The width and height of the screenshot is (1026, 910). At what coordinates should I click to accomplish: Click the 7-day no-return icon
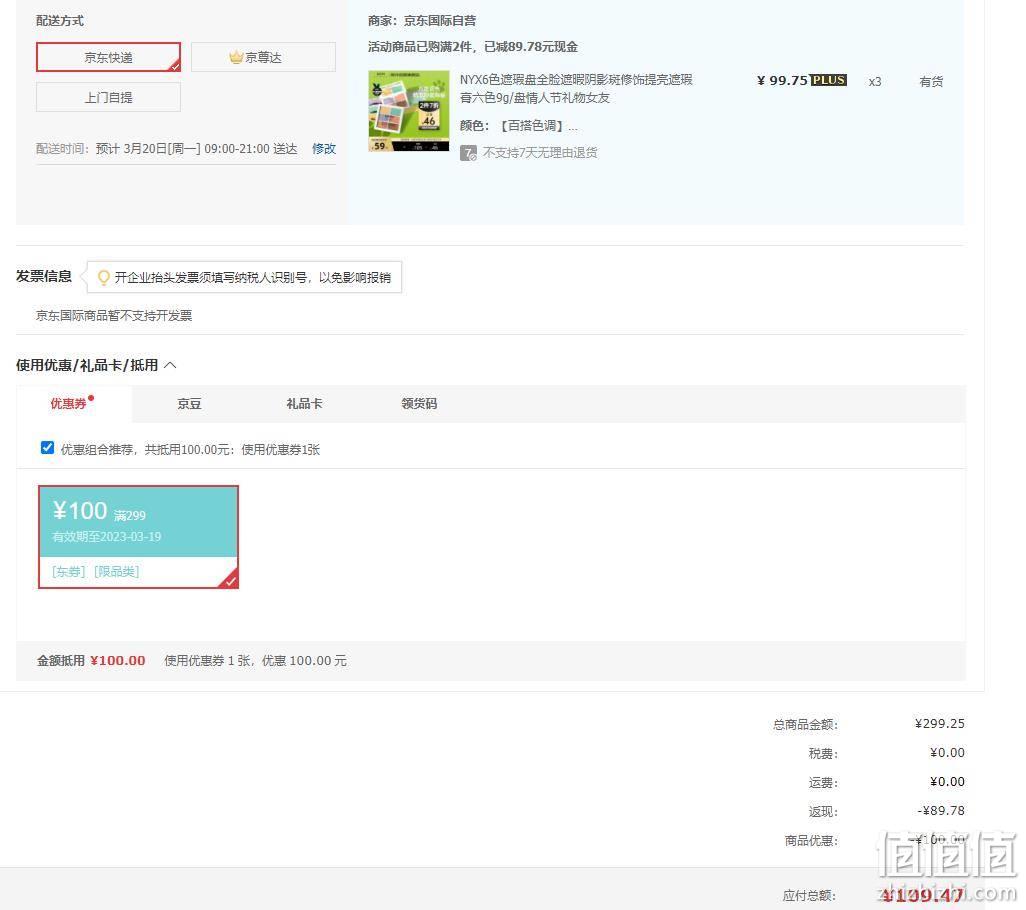[x=468, y=153]
